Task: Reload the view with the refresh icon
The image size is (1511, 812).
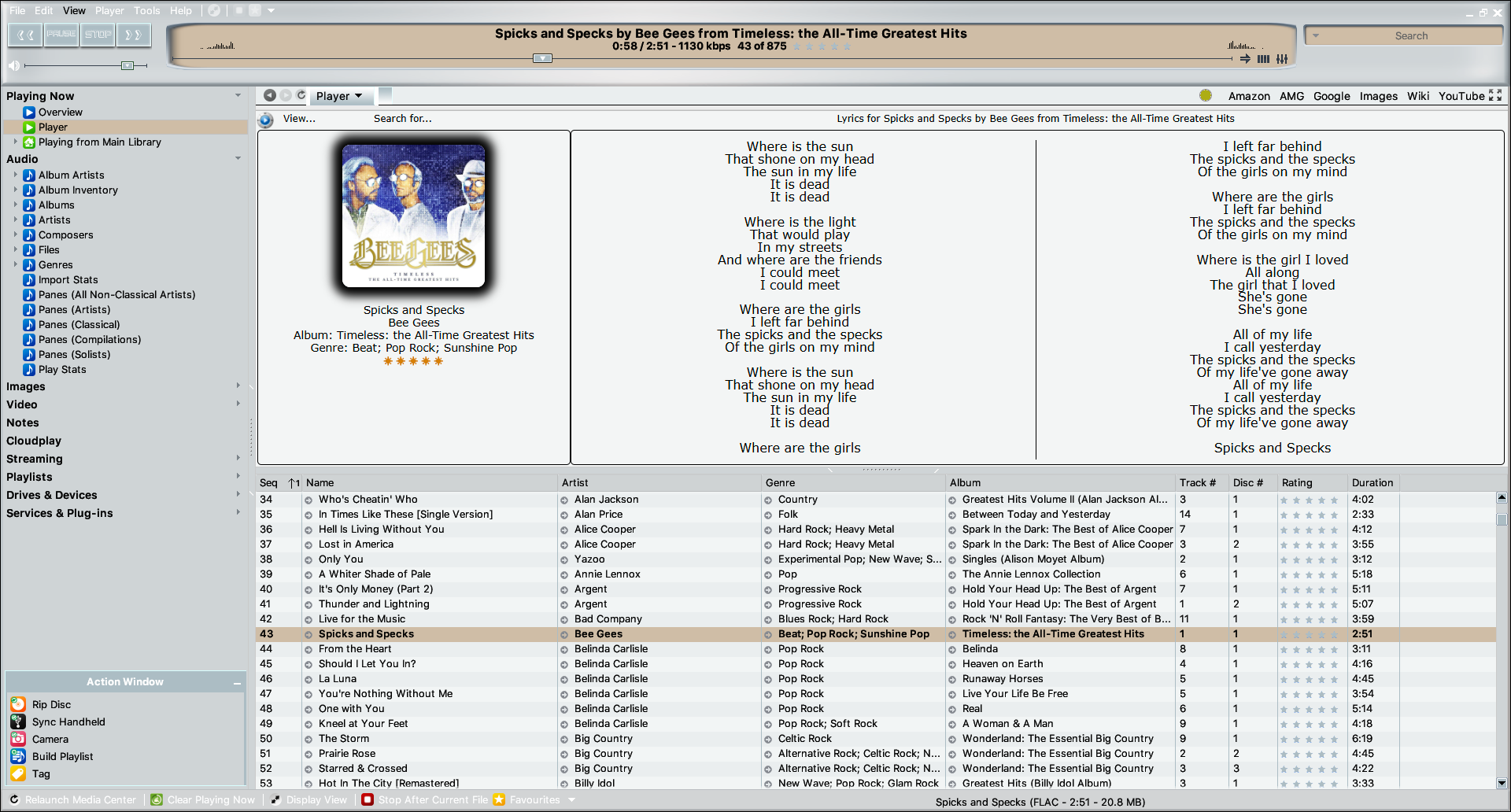Action: [301, 95]
